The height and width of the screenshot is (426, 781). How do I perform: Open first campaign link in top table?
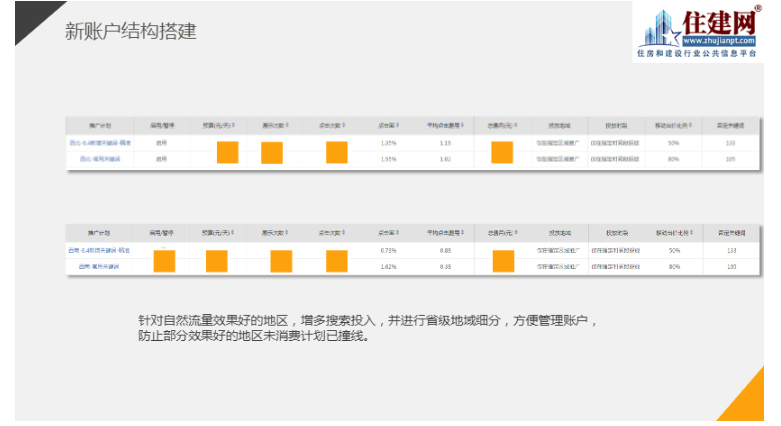(x=100, y=143)
